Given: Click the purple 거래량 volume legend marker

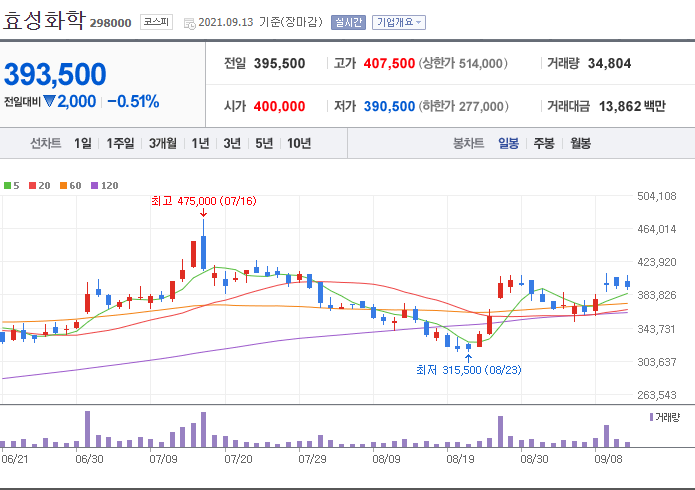Looking at the screenshot, I should tap(651, 417).
